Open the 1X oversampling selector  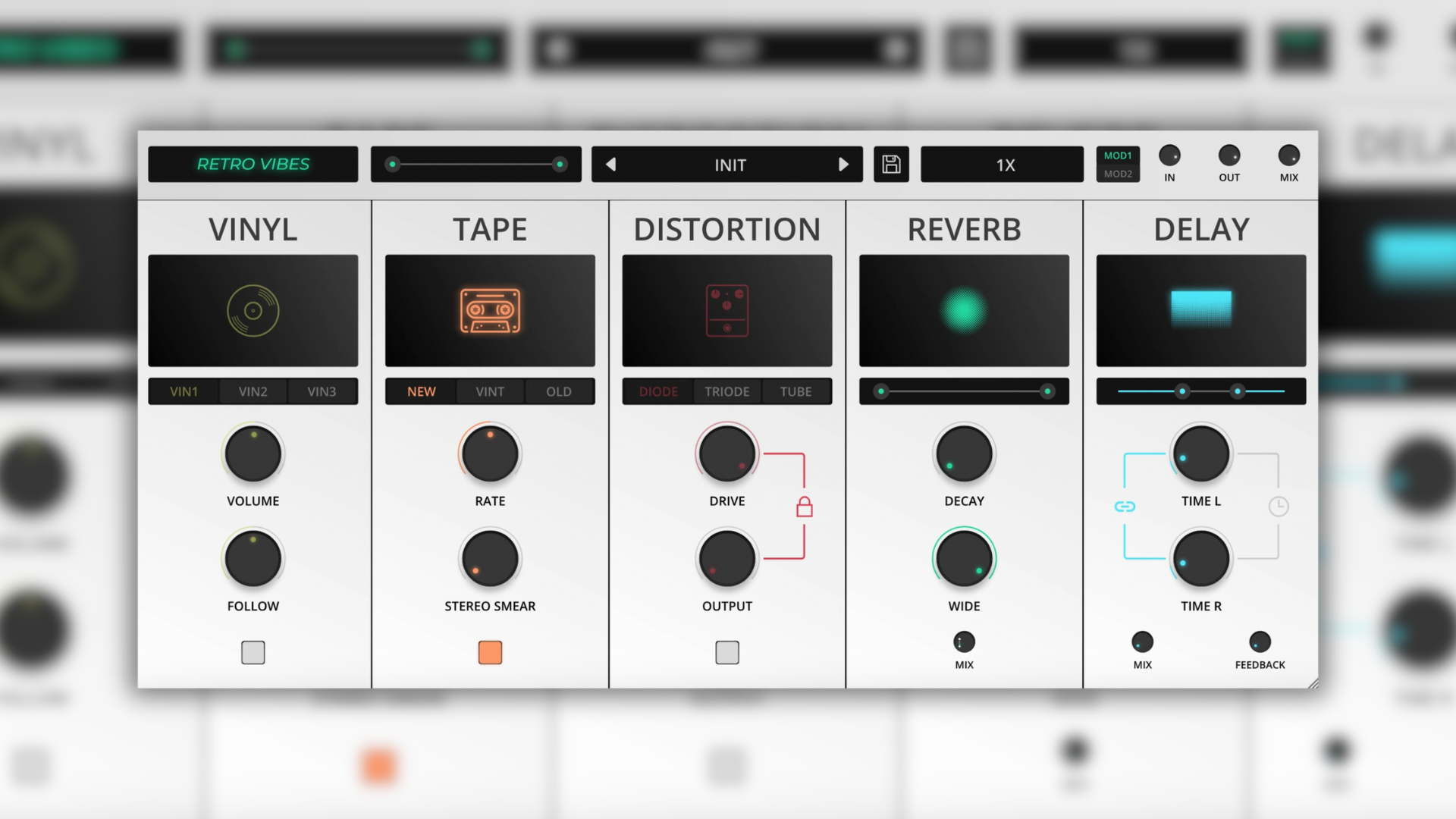click(1001, 164)
